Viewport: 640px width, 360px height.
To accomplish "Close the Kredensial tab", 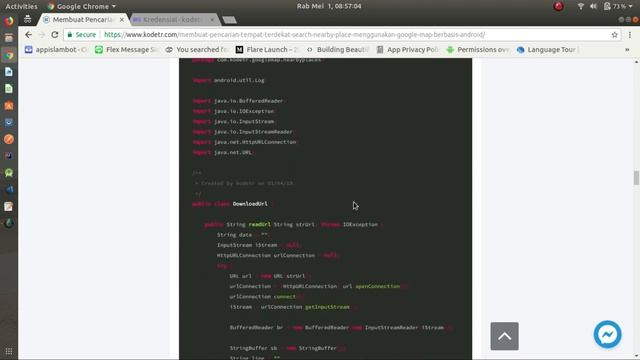I will click(212, 20).
